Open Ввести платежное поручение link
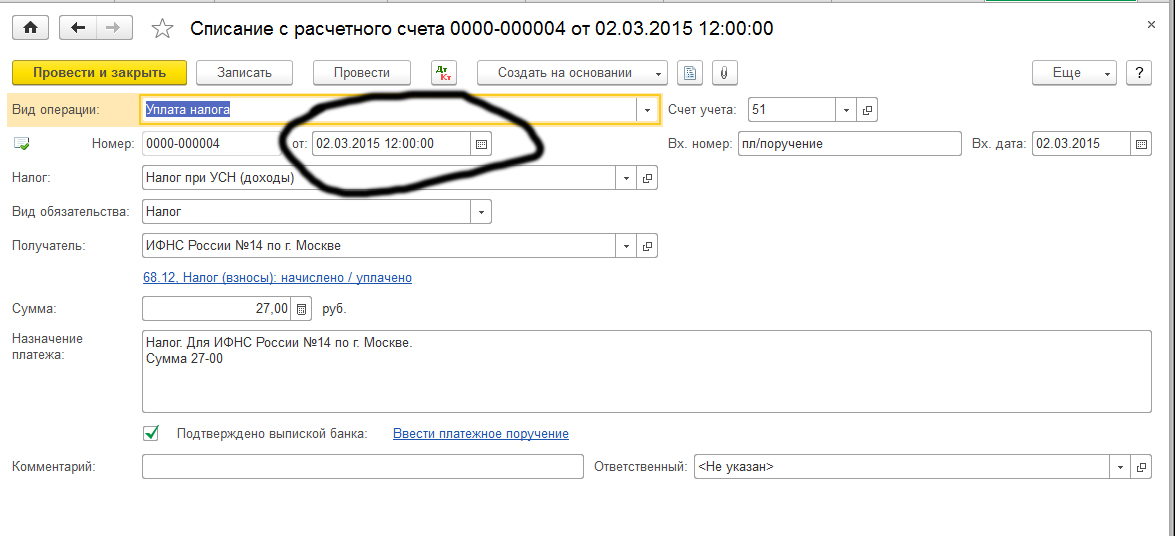The width and height of the screenshot is (1175, 536). click(481, 433)
